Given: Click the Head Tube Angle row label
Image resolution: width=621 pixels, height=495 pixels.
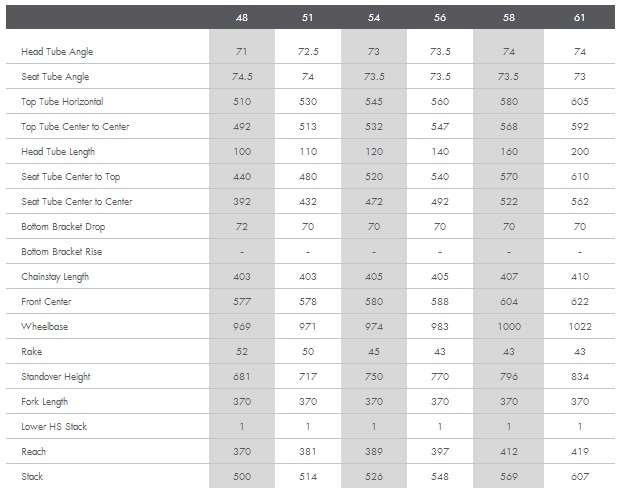Looking at the screenshot, I should click(x=56, y=51).
